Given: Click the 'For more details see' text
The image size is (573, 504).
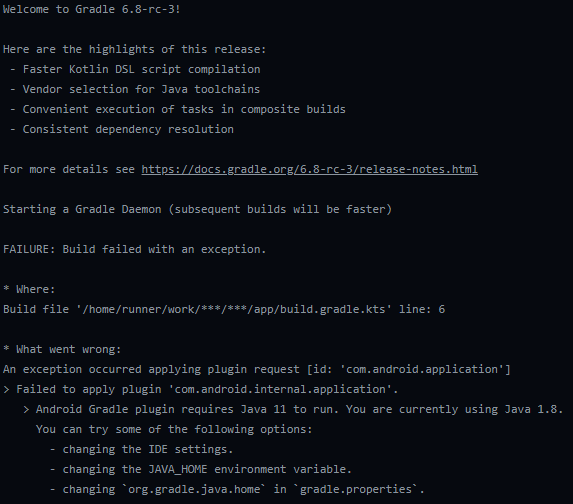Looking at the screenshot, I should coord(69,169).
